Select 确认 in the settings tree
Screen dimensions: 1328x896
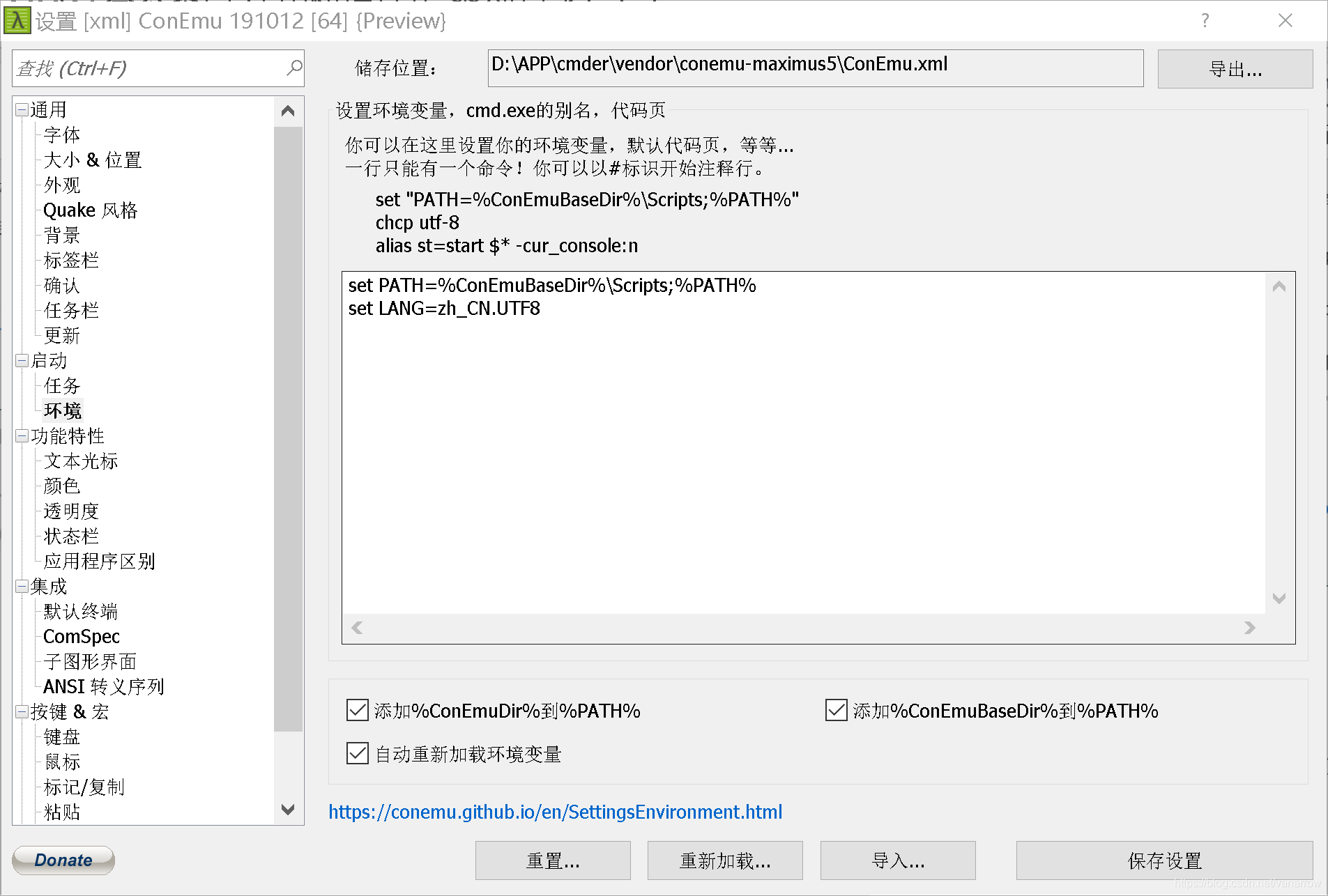tap(62, 286)
